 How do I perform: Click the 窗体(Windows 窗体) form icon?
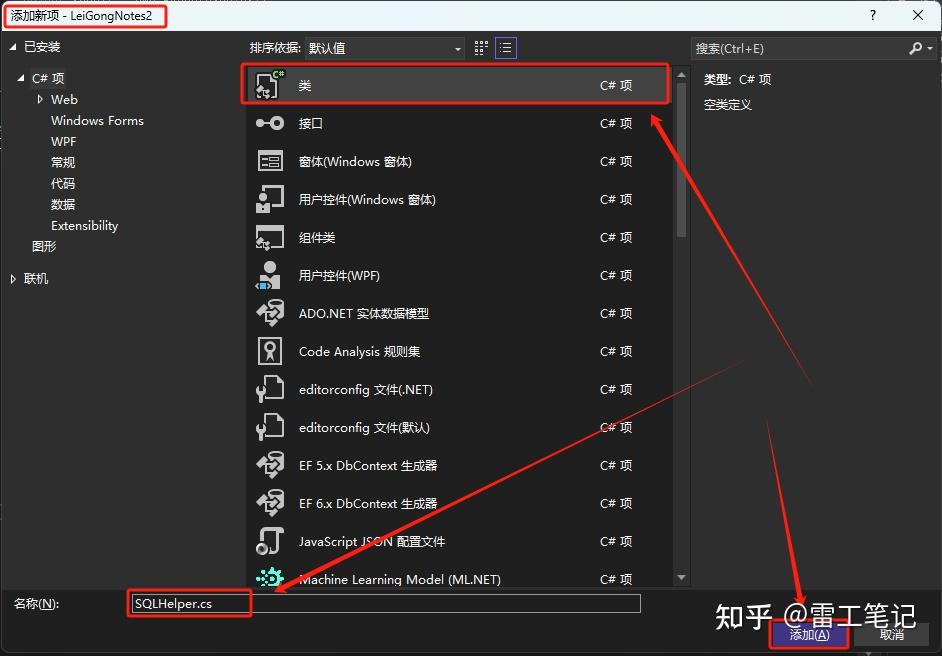coord(270,161)
